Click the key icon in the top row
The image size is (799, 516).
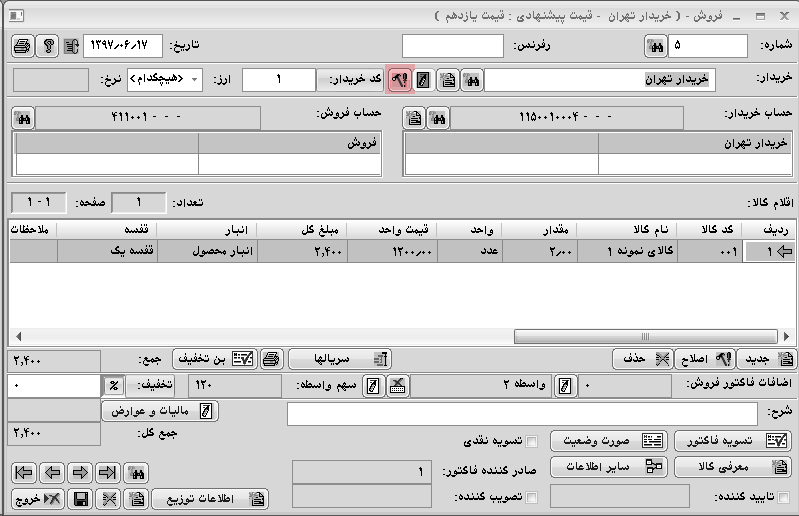click(47, 46)
